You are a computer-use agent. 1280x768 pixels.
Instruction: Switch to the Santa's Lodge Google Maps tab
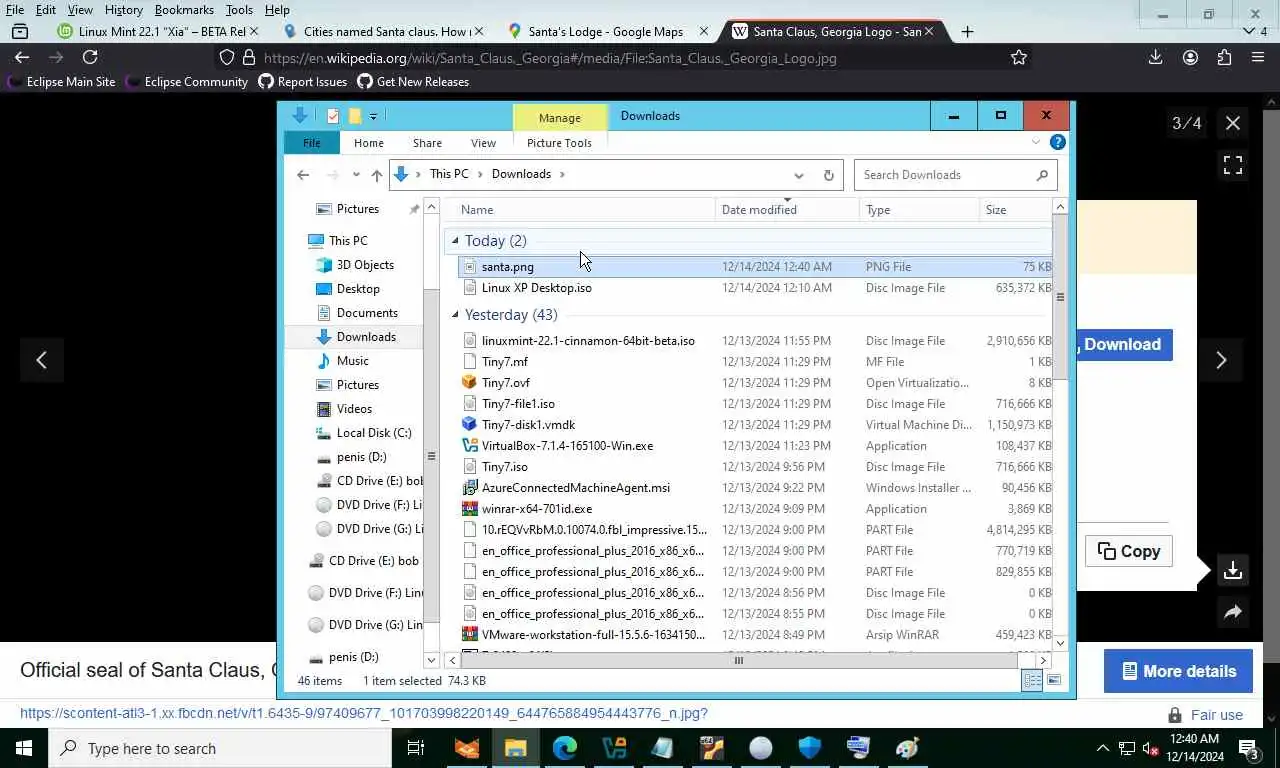(606, 32)
